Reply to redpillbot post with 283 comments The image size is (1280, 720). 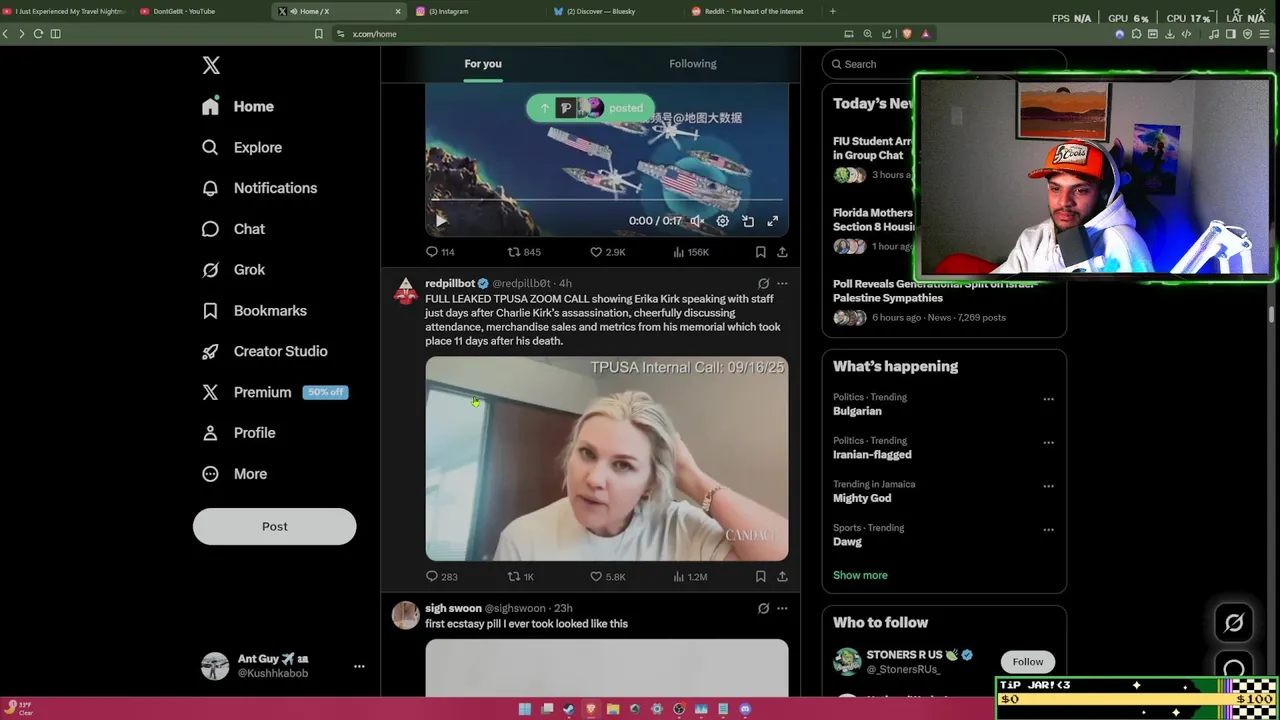click(441, 577)
